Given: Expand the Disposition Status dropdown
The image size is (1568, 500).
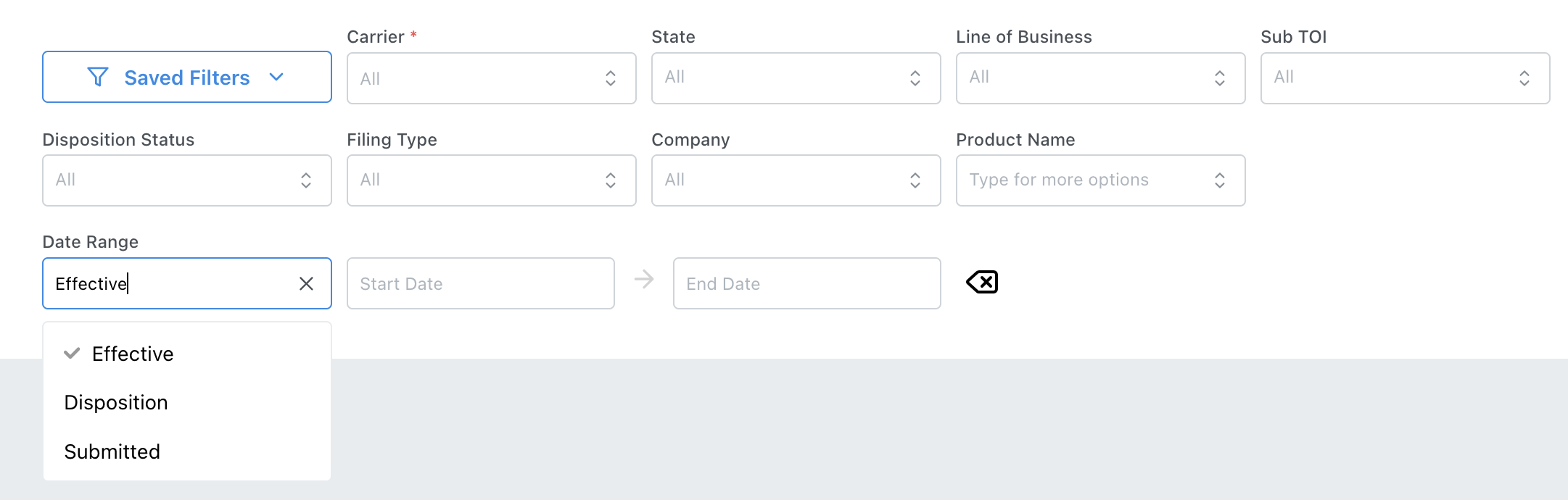Looking at the screenshot, I should 186,180.
